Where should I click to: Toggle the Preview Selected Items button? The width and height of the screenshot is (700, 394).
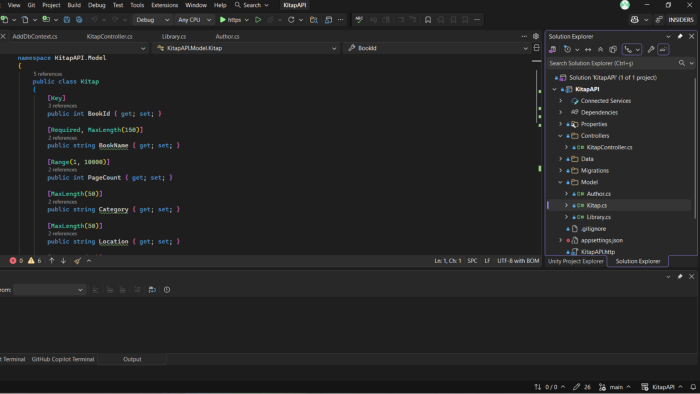[663, 50]
